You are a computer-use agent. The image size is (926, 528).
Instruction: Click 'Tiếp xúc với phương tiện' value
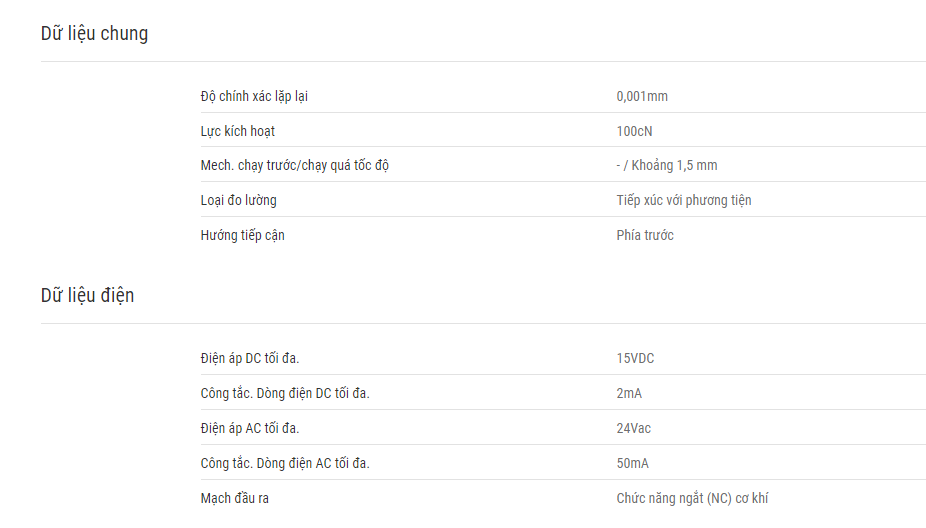[684, 200]
